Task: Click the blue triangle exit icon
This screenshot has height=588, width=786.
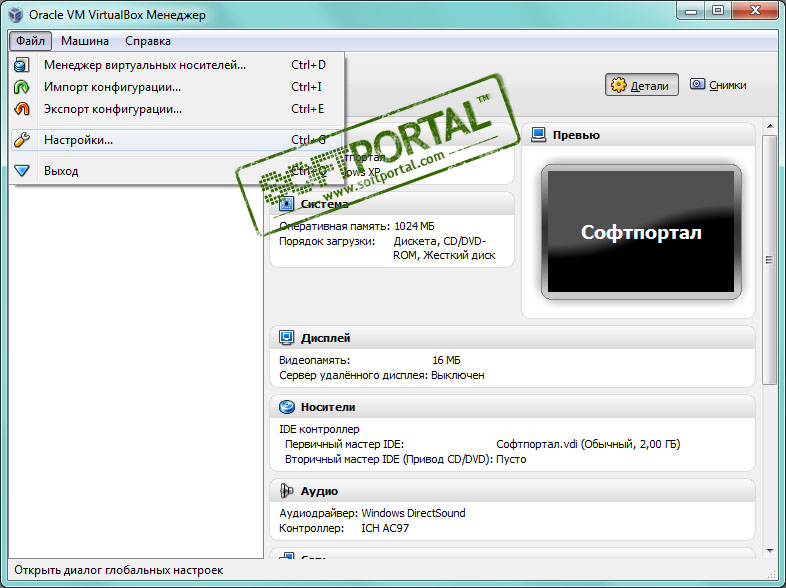Action: pos(22,171)
